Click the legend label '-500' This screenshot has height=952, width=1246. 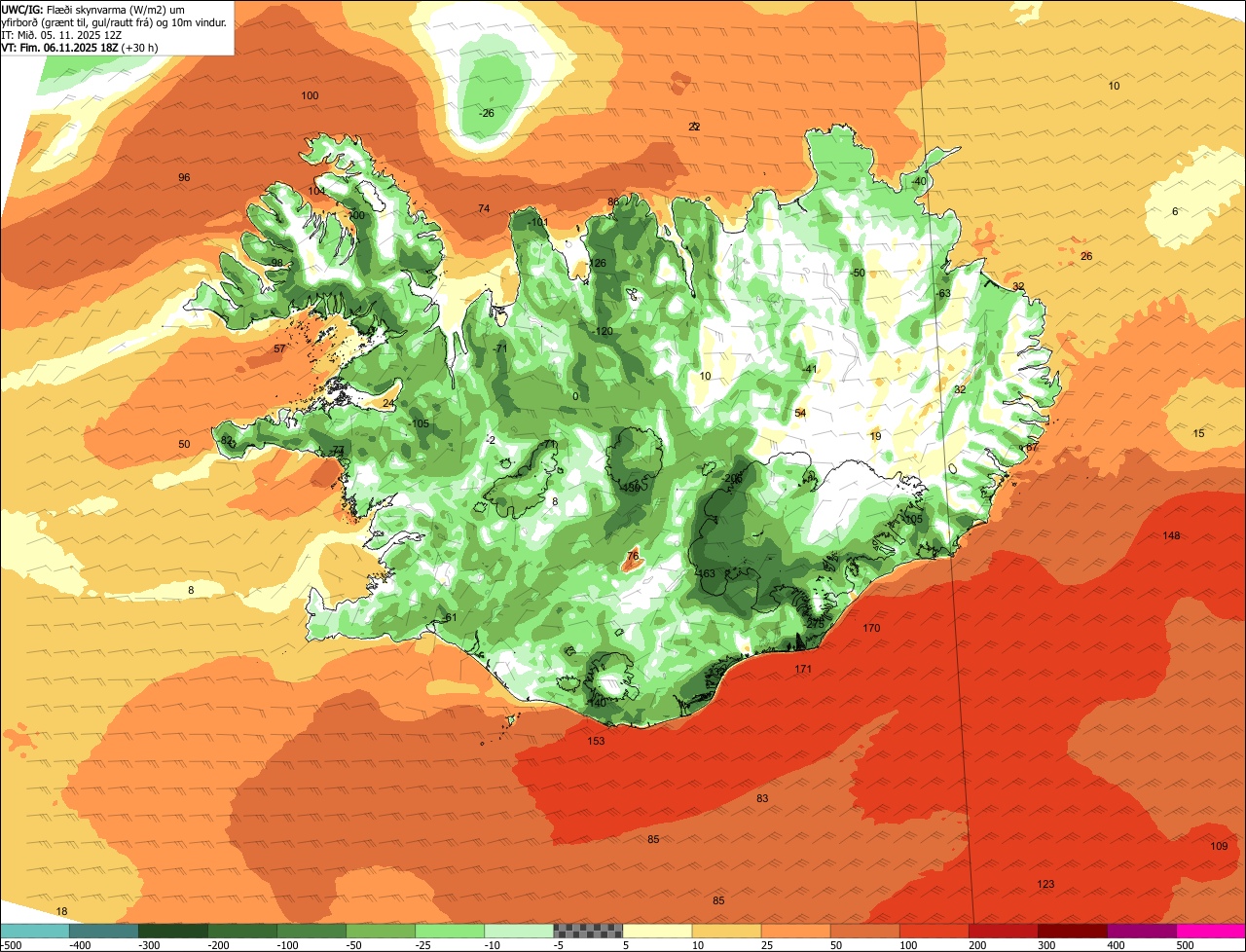click(11, 945)
